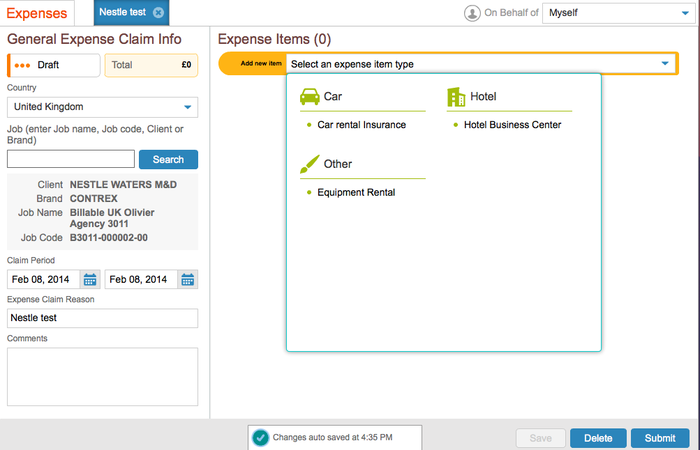Click the CONTREX brand text
The height and width of the screenshot is (450, 700).
point(94,199)
